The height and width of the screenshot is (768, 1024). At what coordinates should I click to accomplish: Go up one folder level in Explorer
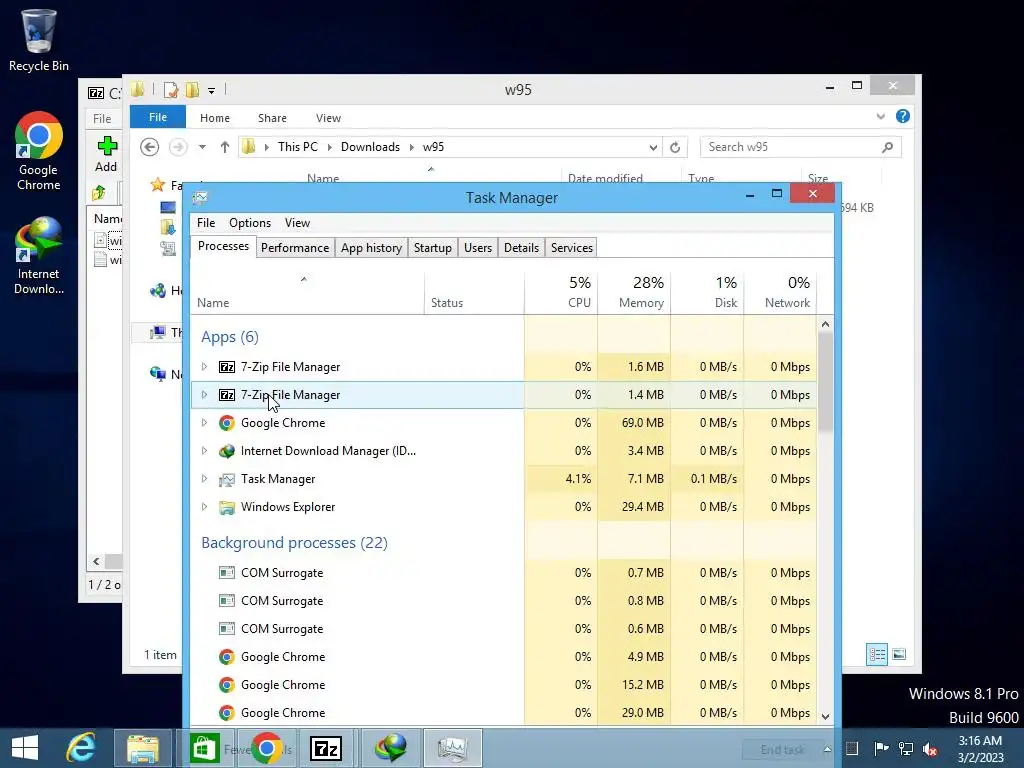click(225, 147)
